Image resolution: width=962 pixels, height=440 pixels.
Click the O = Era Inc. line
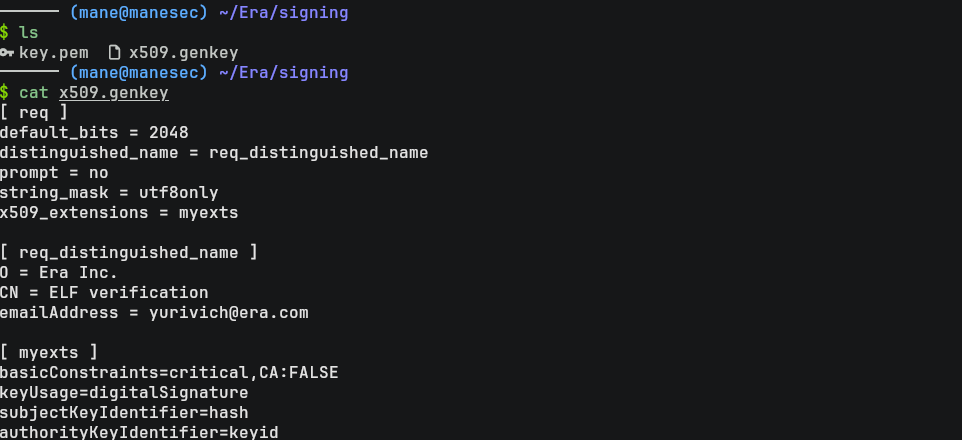click(x=59, y=272)
